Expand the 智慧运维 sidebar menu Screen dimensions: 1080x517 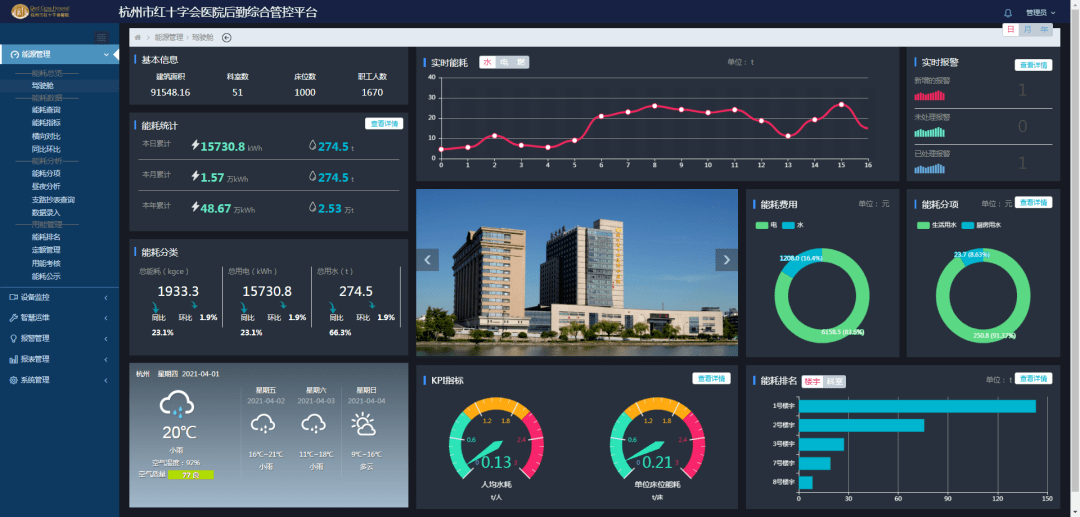(x=59, y=318)
